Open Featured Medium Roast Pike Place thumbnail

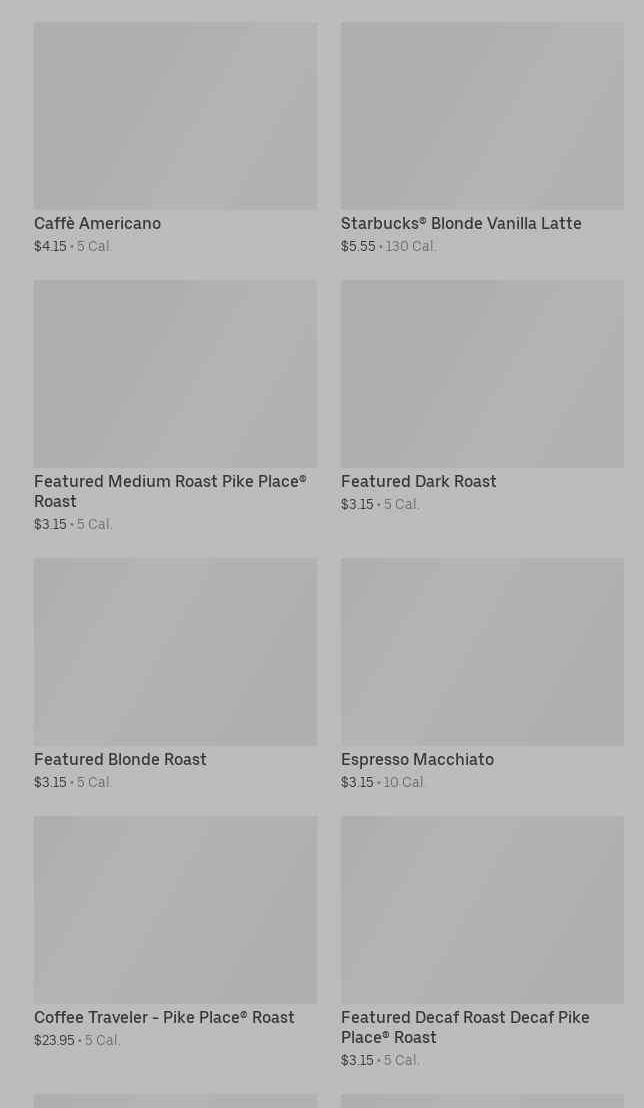175,374
